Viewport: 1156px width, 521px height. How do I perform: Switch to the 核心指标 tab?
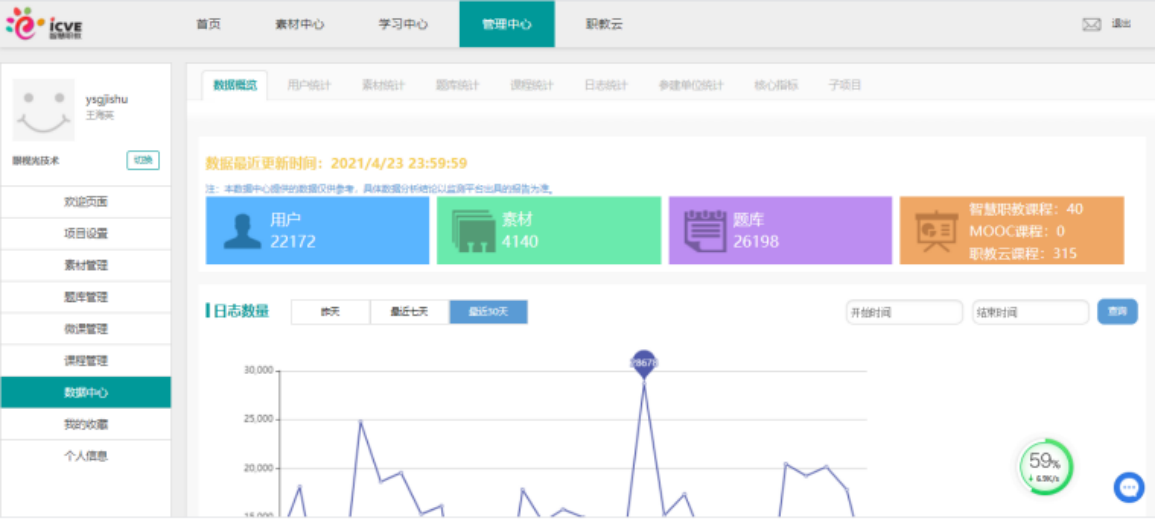[776, 85]
